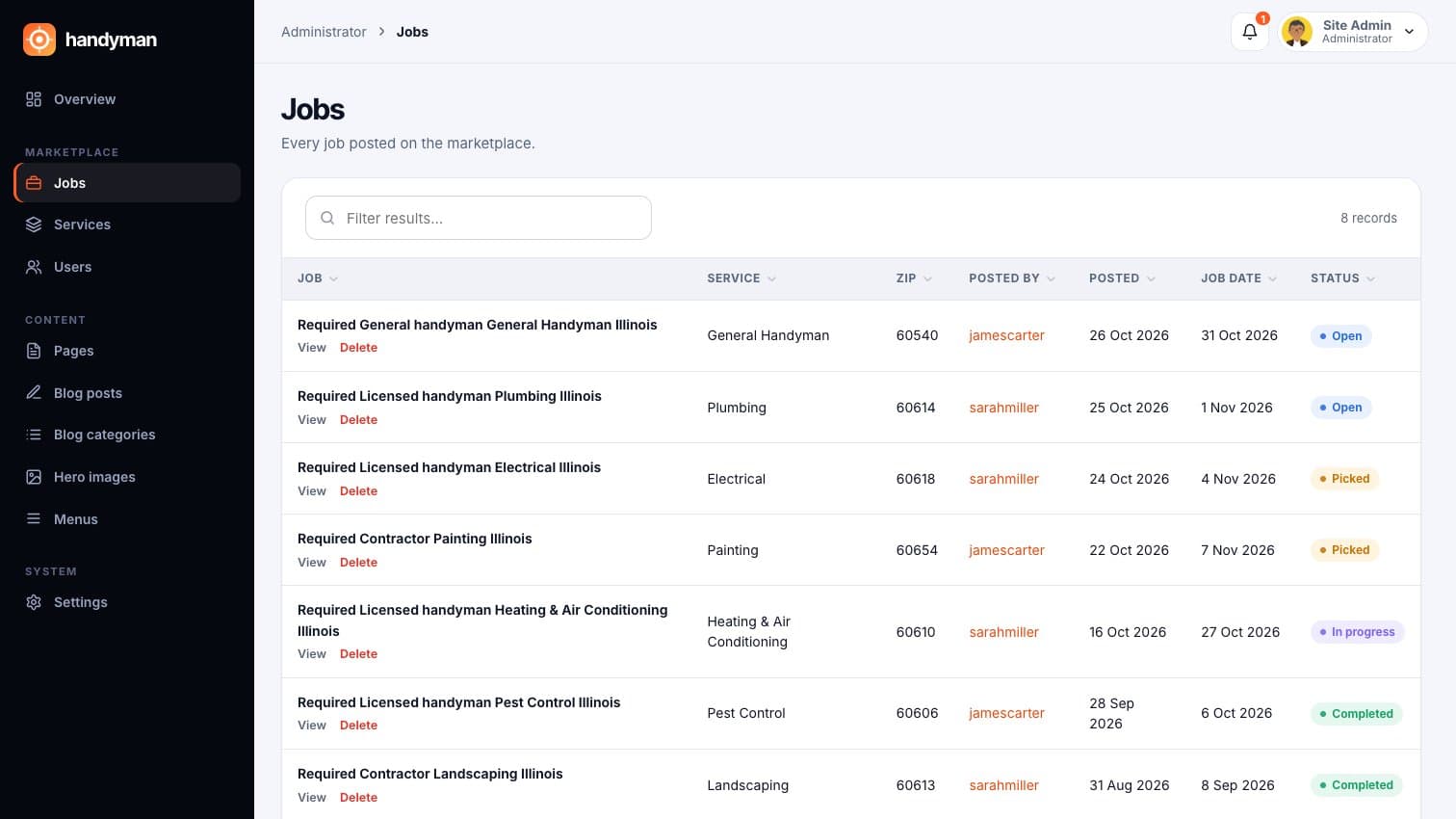Click the search magnifier icon in filter

(327, 218)
